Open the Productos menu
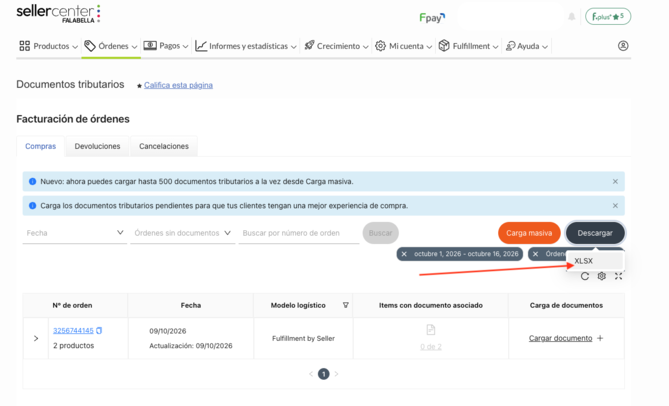The image size is (669, 406). click(x=49, y=46)
